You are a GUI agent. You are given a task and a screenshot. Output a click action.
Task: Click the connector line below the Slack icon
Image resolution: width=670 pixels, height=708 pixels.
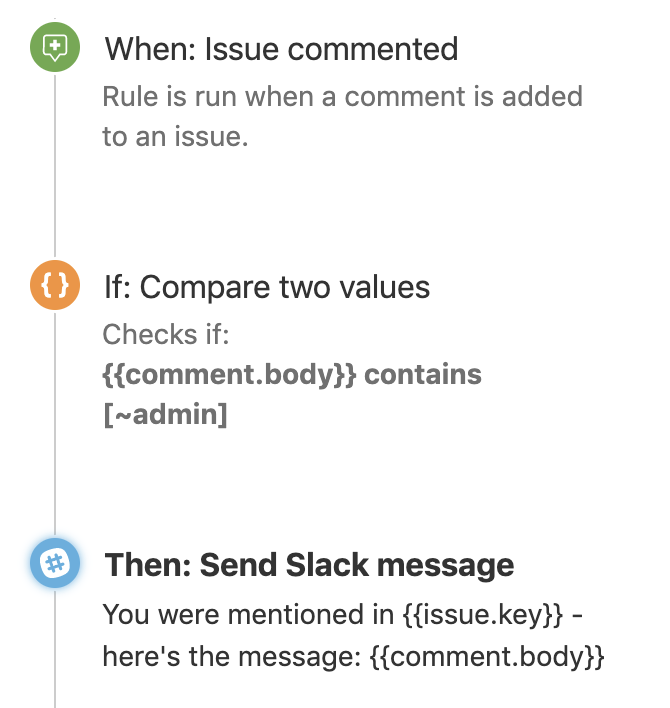[x=55, y=649]
